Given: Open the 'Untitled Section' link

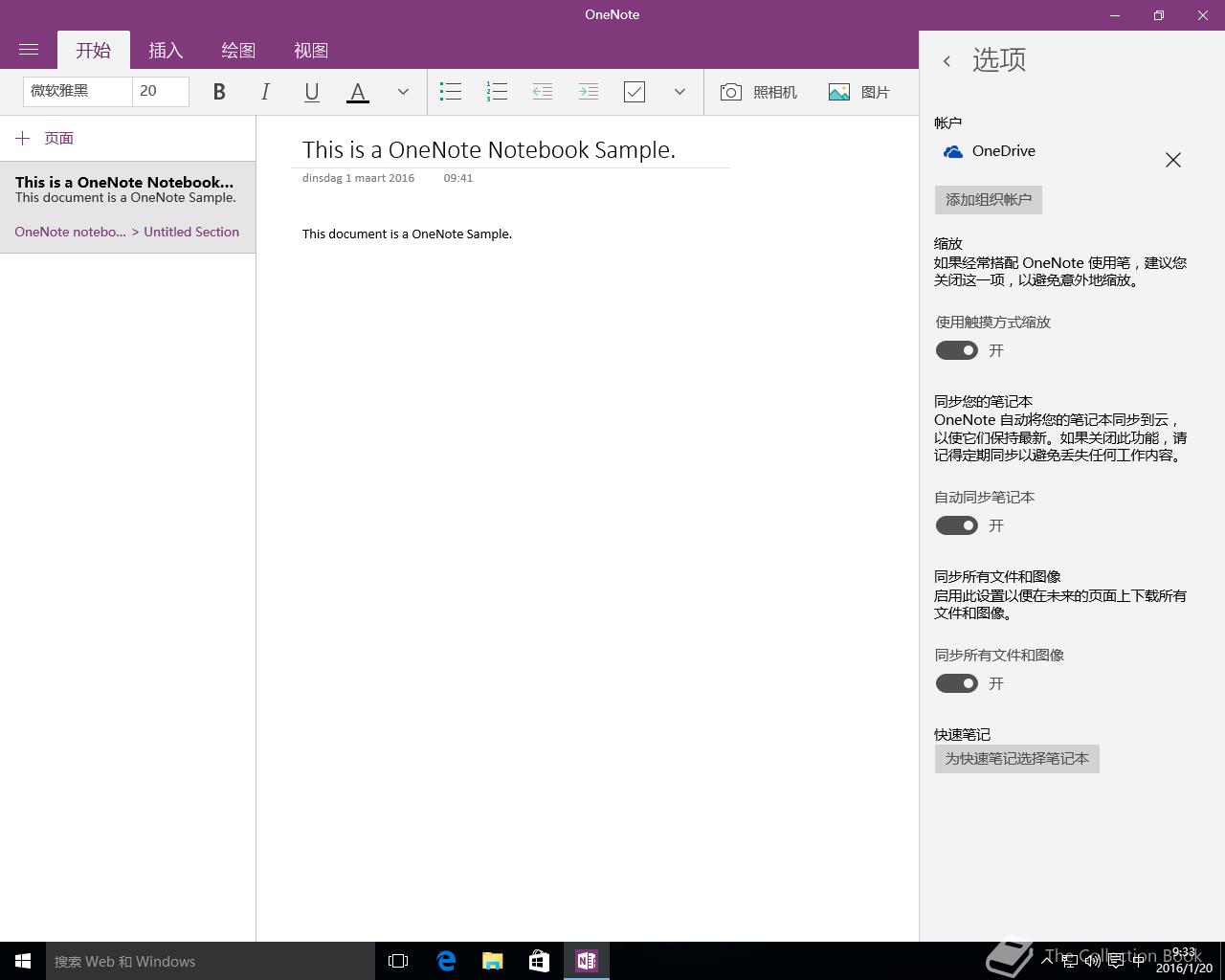Looking at the screenshot, I should click(191, 232).
